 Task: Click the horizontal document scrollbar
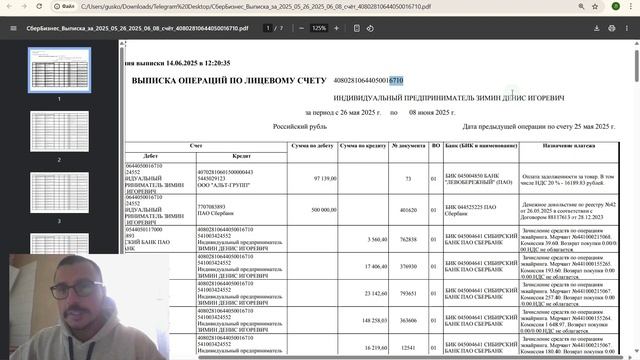point(410,358)
